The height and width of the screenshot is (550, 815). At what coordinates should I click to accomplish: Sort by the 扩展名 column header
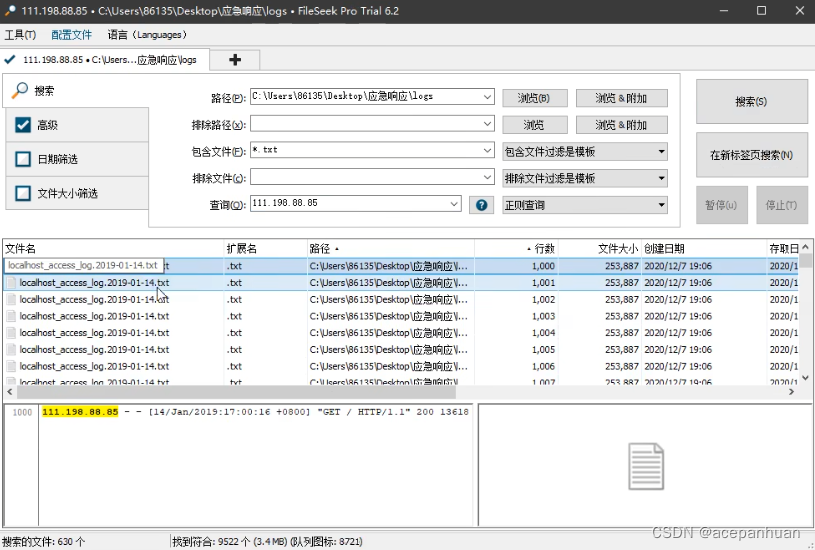pyautogui.click(x=266, y=248)
